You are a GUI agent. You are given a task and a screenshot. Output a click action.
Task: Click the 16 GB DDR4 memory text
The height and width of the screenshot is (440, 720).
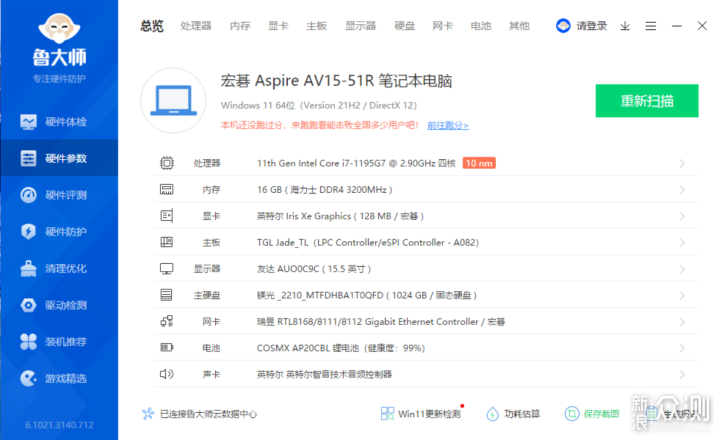pyautogui.click(x=324, y=190)
